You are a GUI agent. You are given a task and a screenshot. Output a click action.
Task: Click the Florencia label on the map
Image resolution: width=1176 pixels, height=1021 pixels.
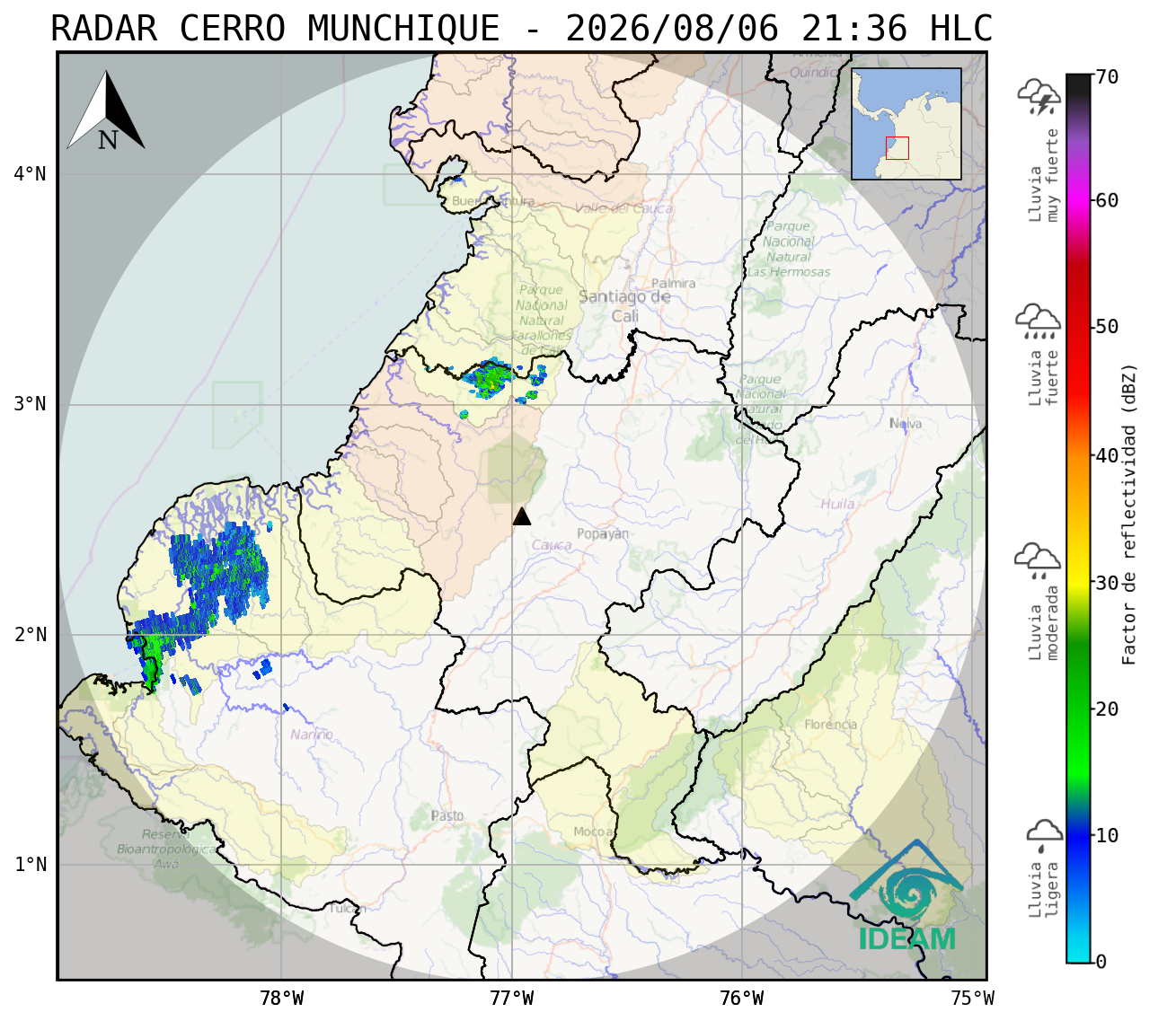831,725
